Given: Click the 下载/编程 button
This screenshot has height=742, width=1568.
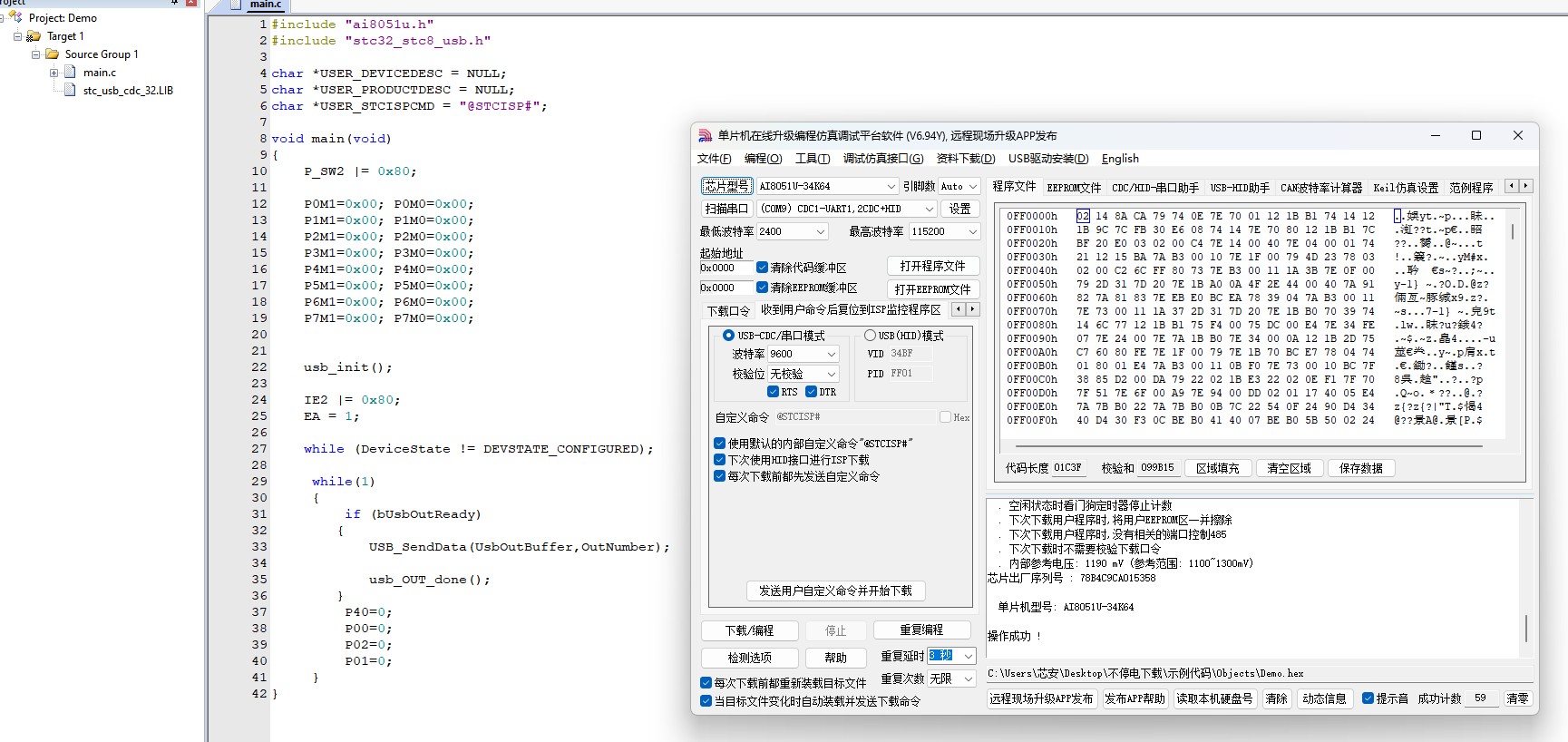Looking at the screenshot, I should 749,630.
